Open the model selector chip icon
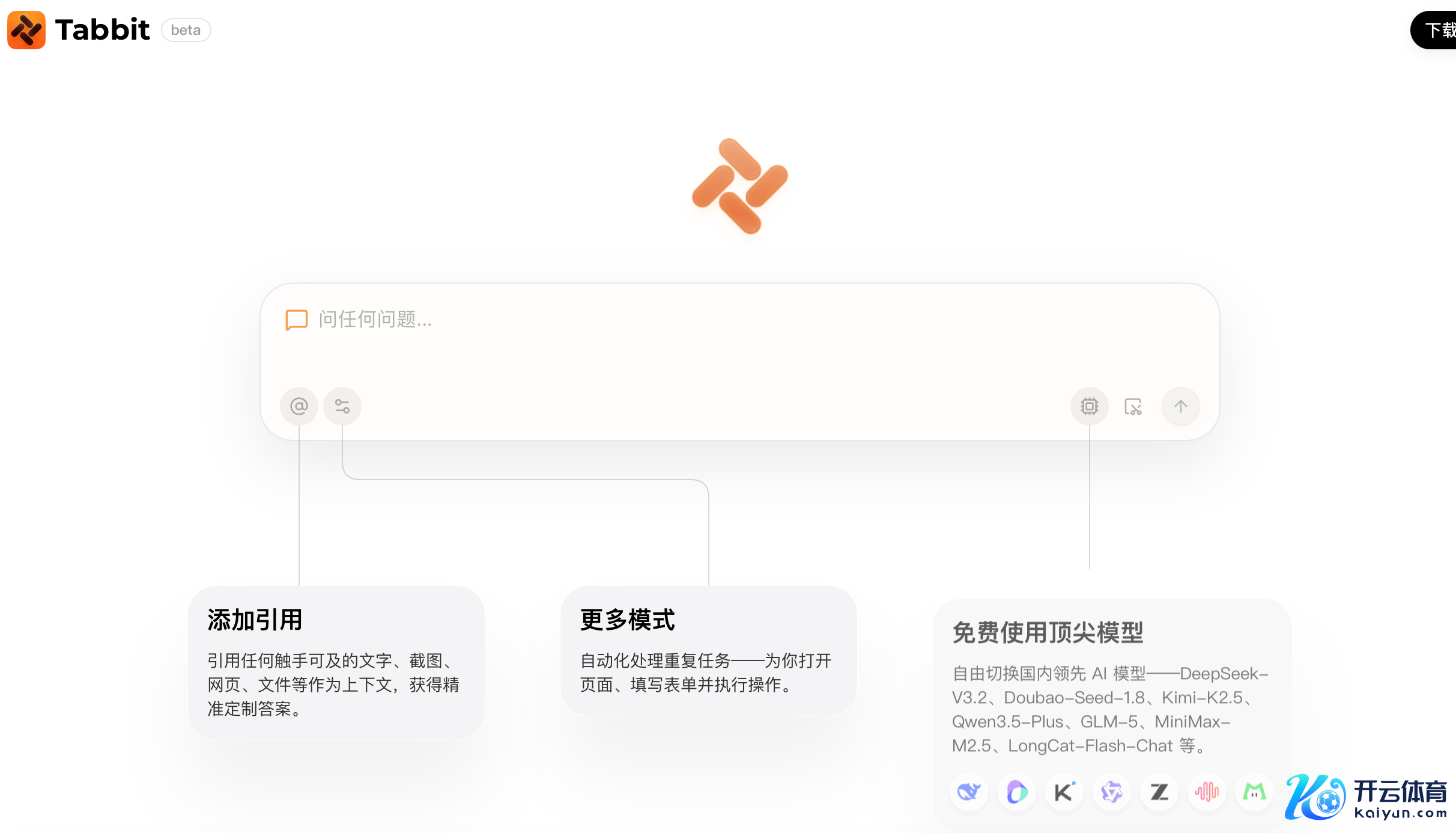1456x833 pixels. 1089,407
